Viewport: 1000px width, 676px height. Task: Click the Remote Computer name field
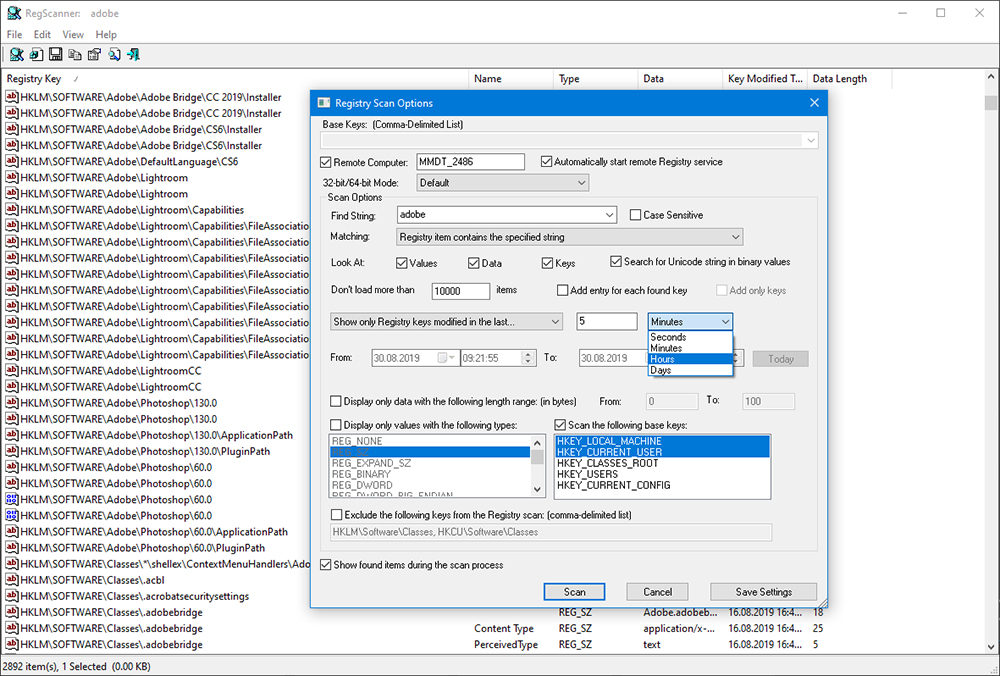[x=471, y=162]
